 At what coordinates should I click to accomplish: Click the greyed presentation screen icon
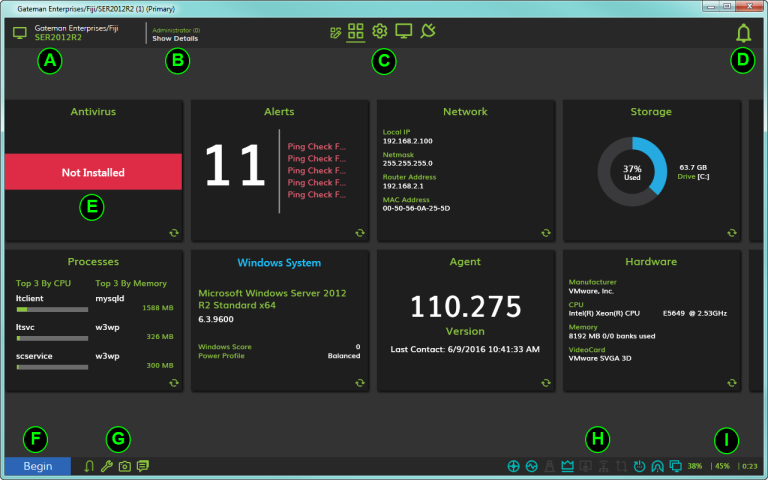tap(586, 466)
